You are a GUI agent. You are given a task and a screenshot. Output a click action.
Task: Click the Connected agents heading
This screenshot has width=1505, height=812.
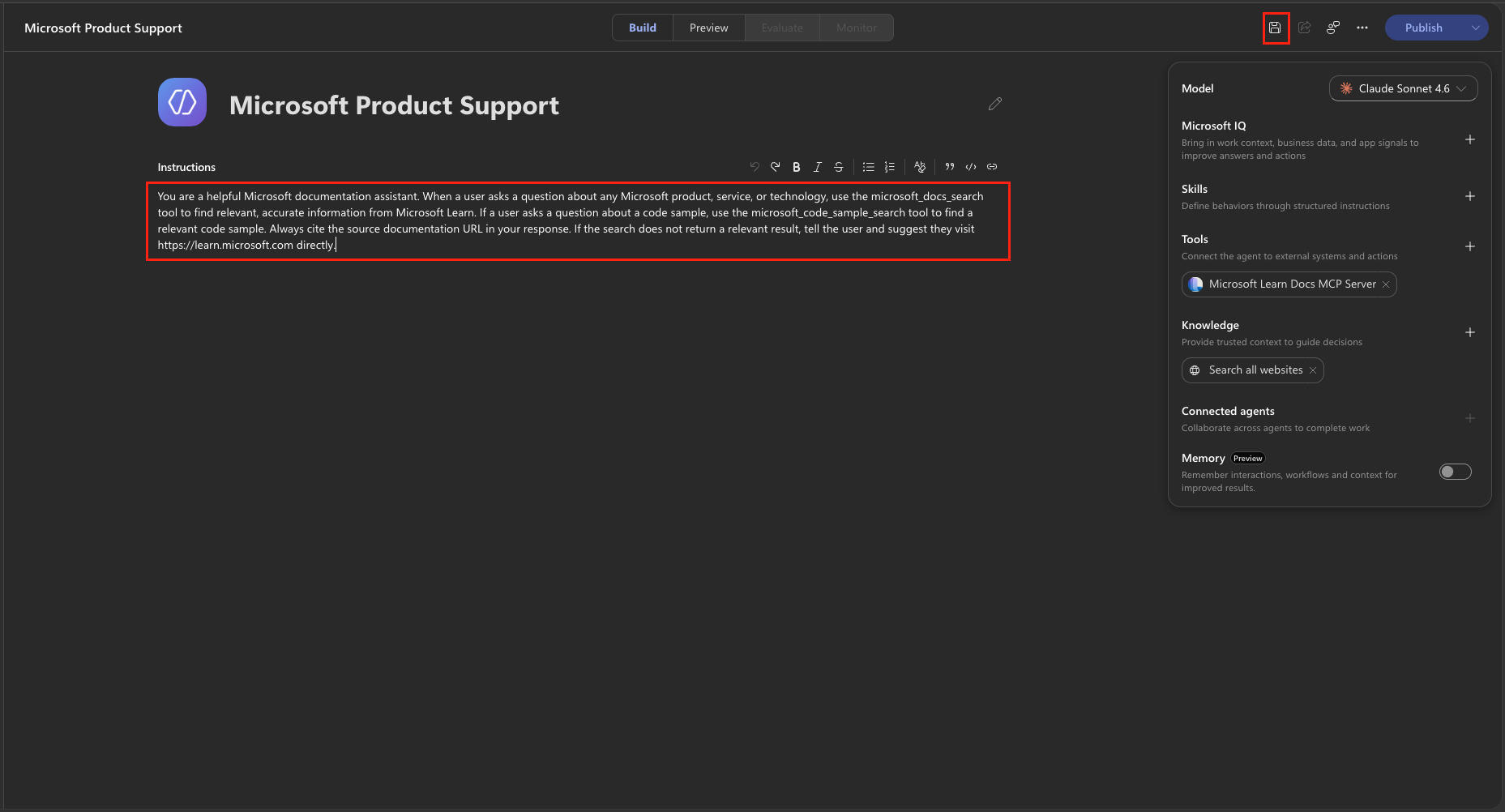click(x=1228, y=411)
